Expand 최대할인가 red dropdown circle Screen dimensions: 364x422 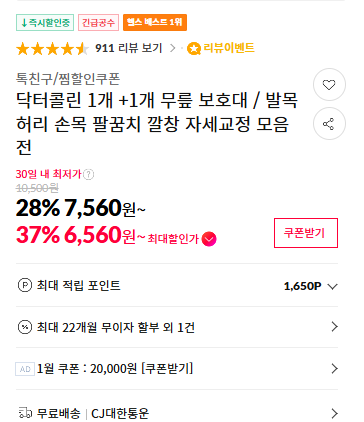pos(209,239)
